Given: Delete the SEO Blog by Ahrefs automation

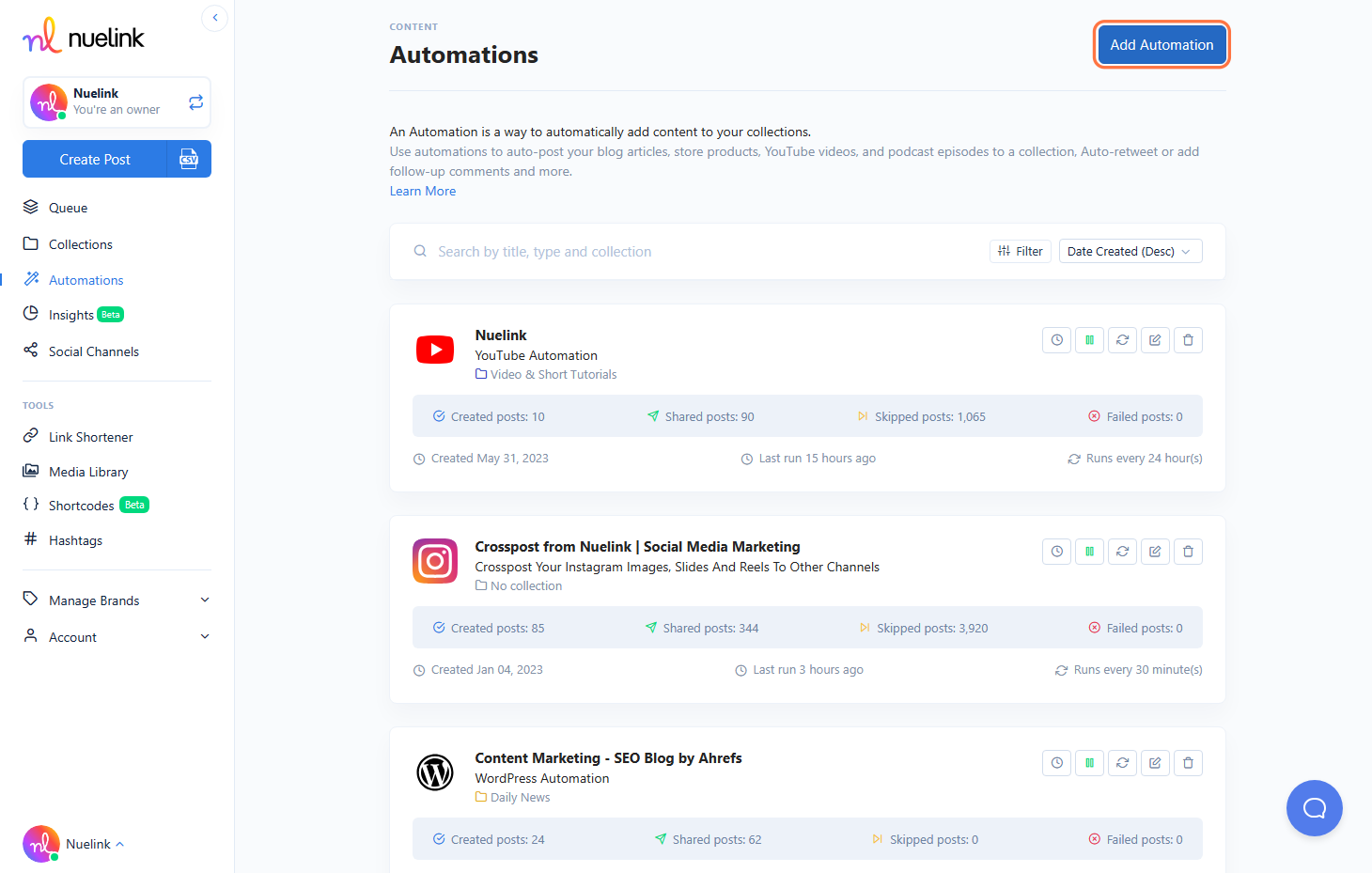Looking at the screenshot, I should coord(1189,763).
